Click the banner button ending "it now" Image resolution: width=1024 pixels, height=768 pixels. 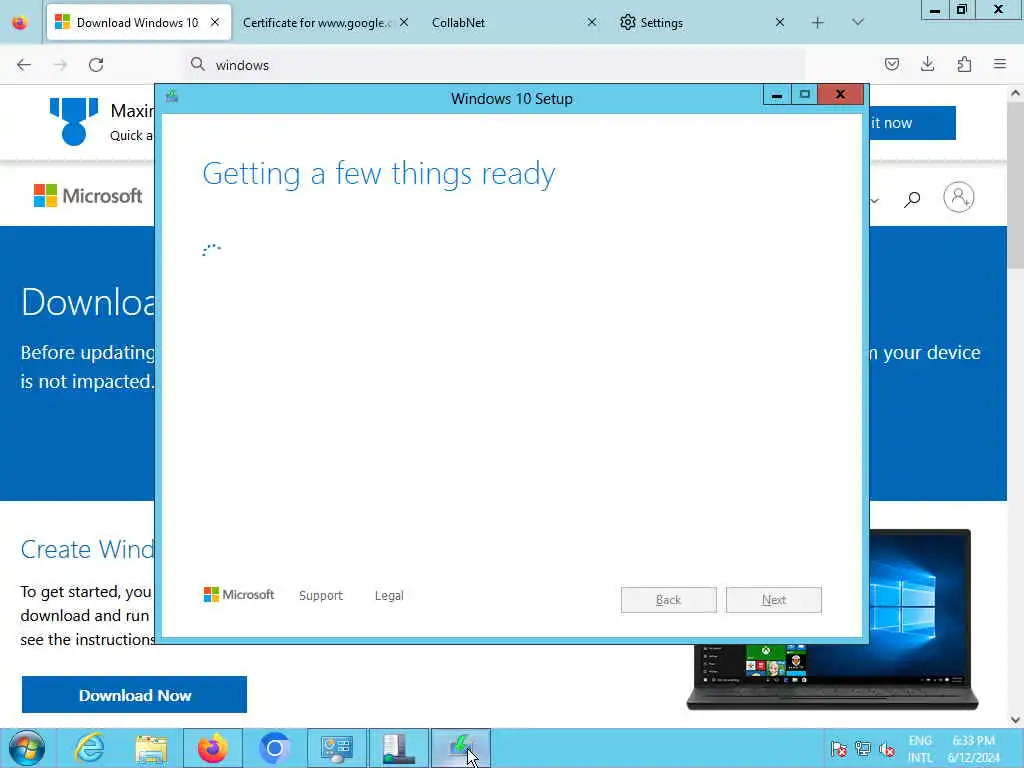pos(912,123)
